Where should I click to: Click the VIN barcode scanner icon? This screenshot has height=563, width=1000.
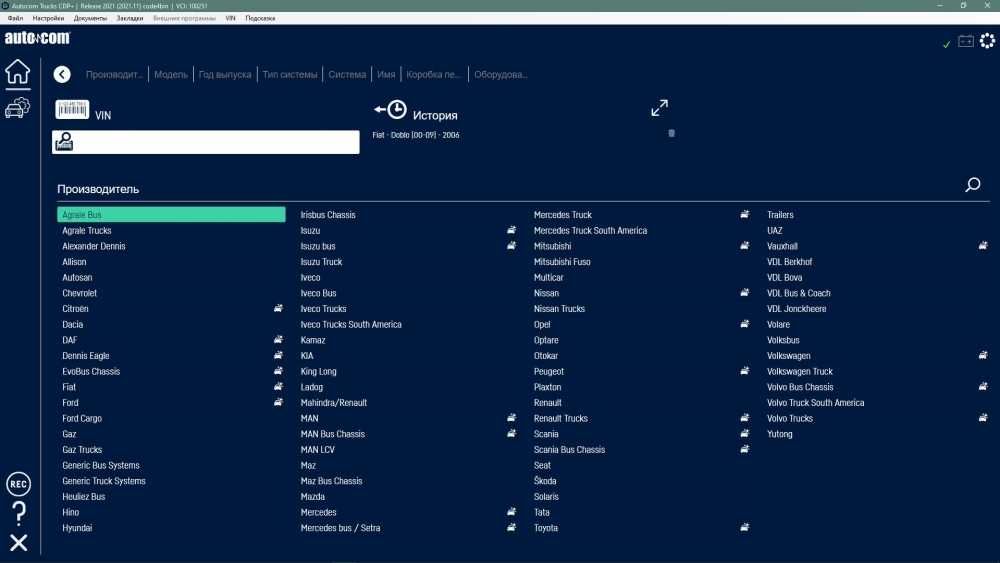click(x=72, y=110)
